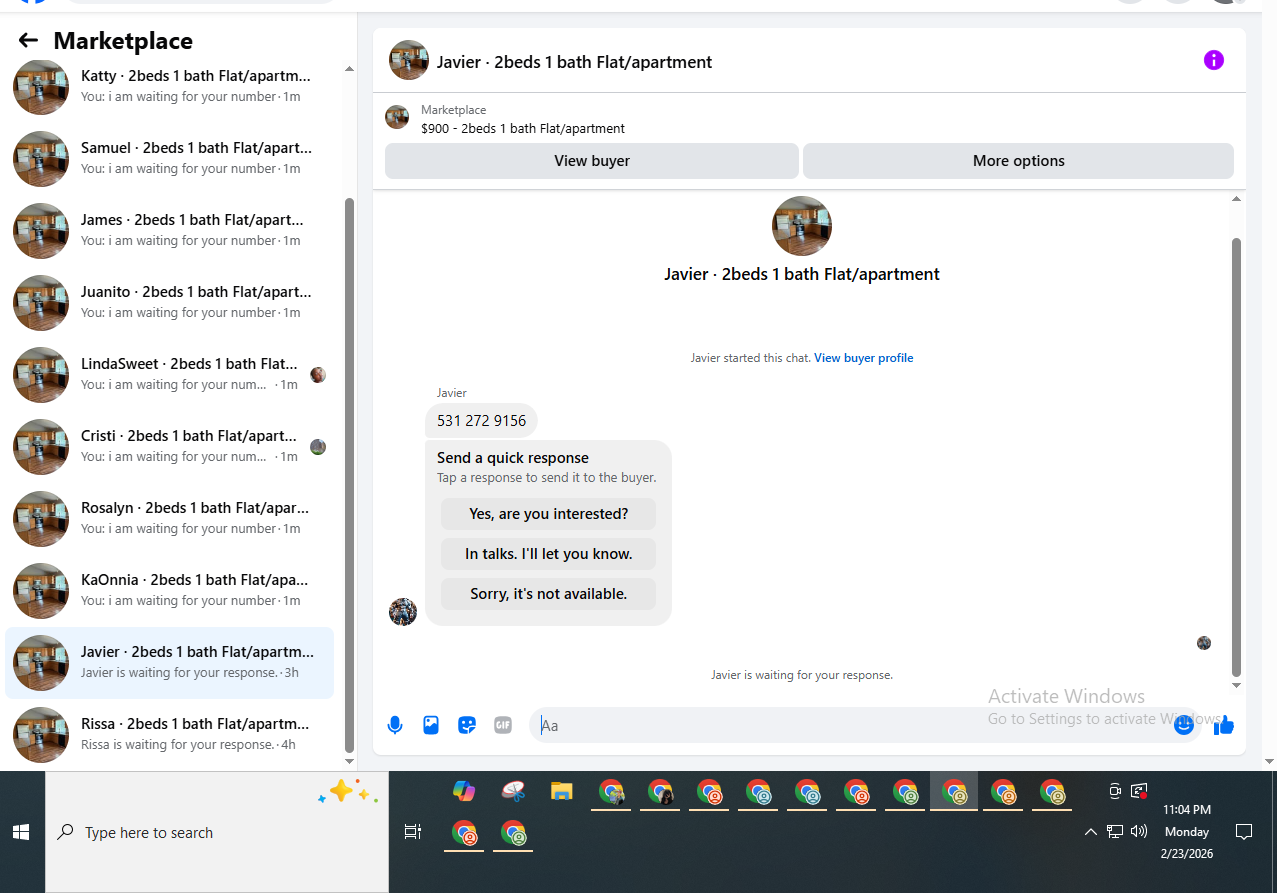The height and width of the screenshot is (893, 1277).
Task: Open the Windows Start menu
Action: click(x=21, y=832)
